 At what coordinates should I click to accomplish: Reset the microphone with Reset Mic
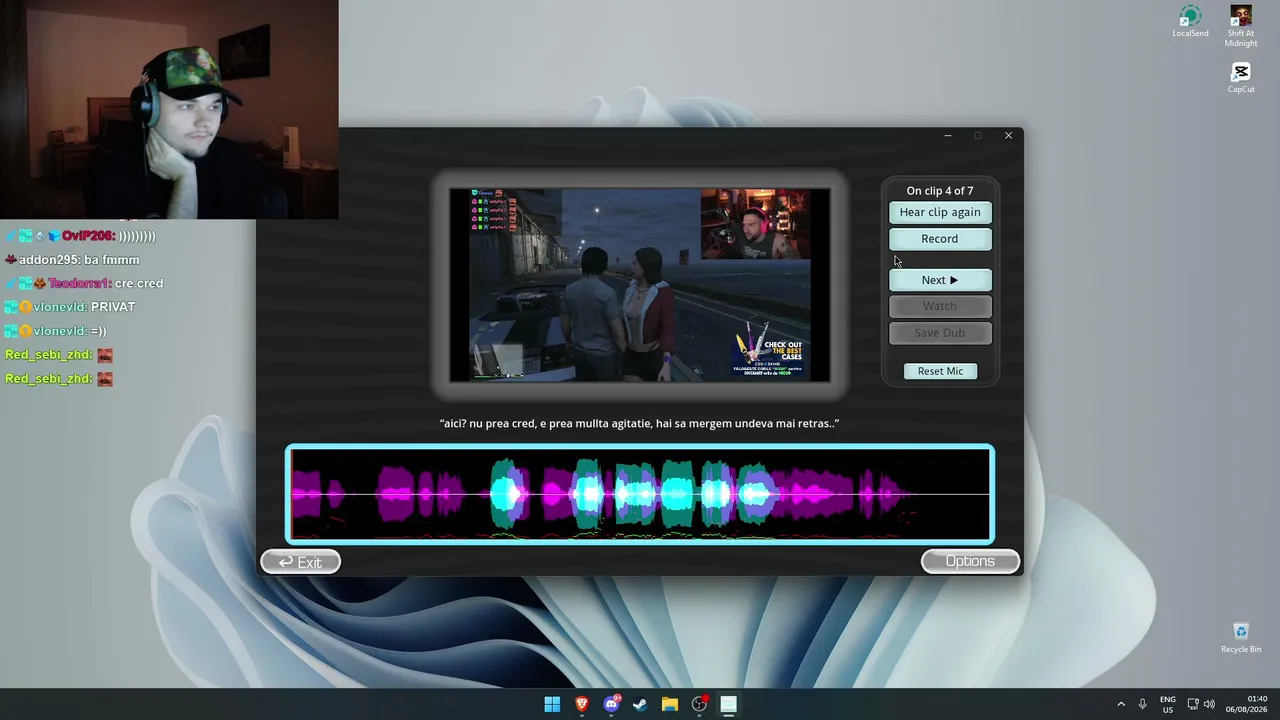tap(940, 371)
